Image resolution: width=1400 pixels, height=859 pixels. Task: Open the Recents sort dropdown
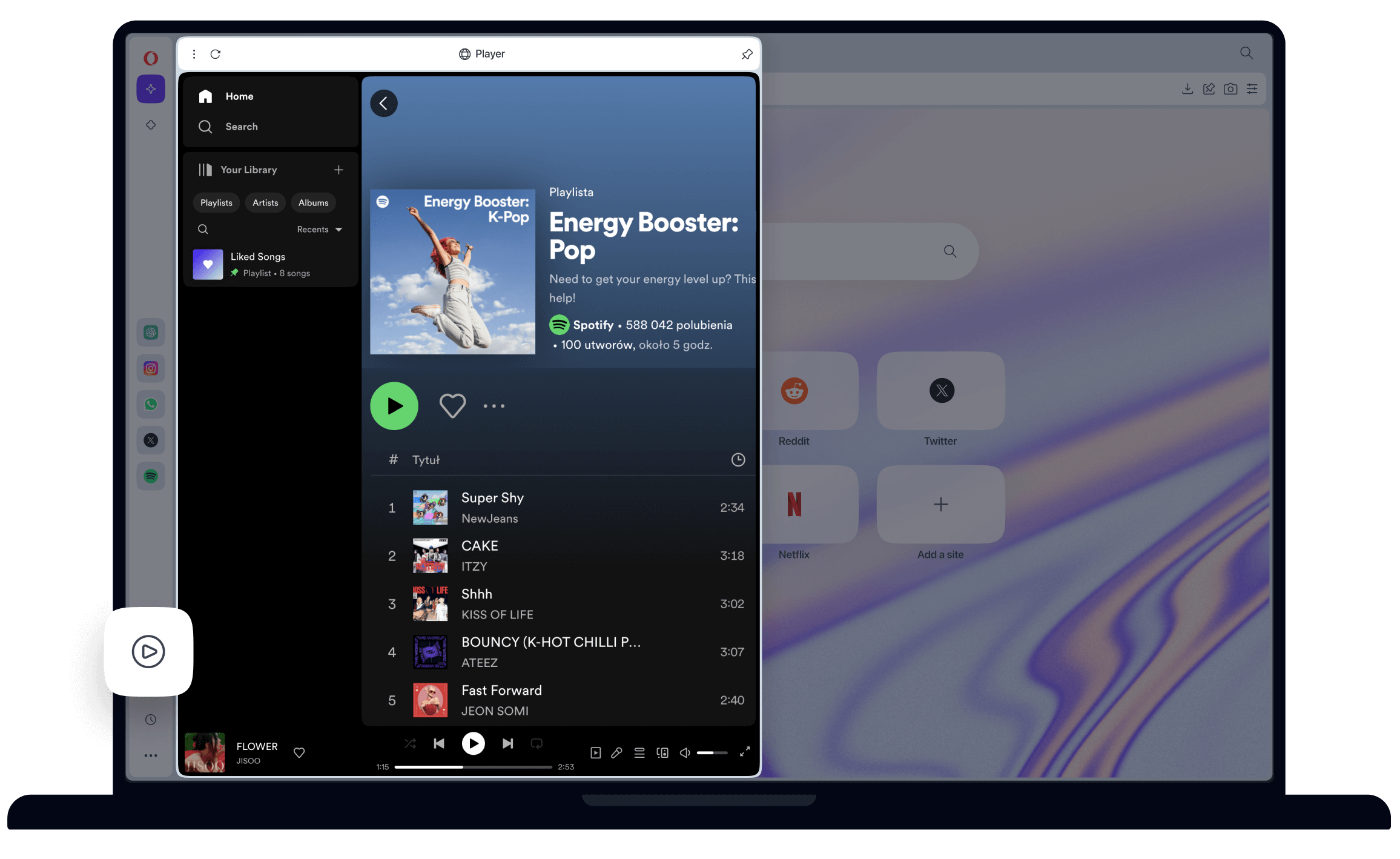pos(320,230)
